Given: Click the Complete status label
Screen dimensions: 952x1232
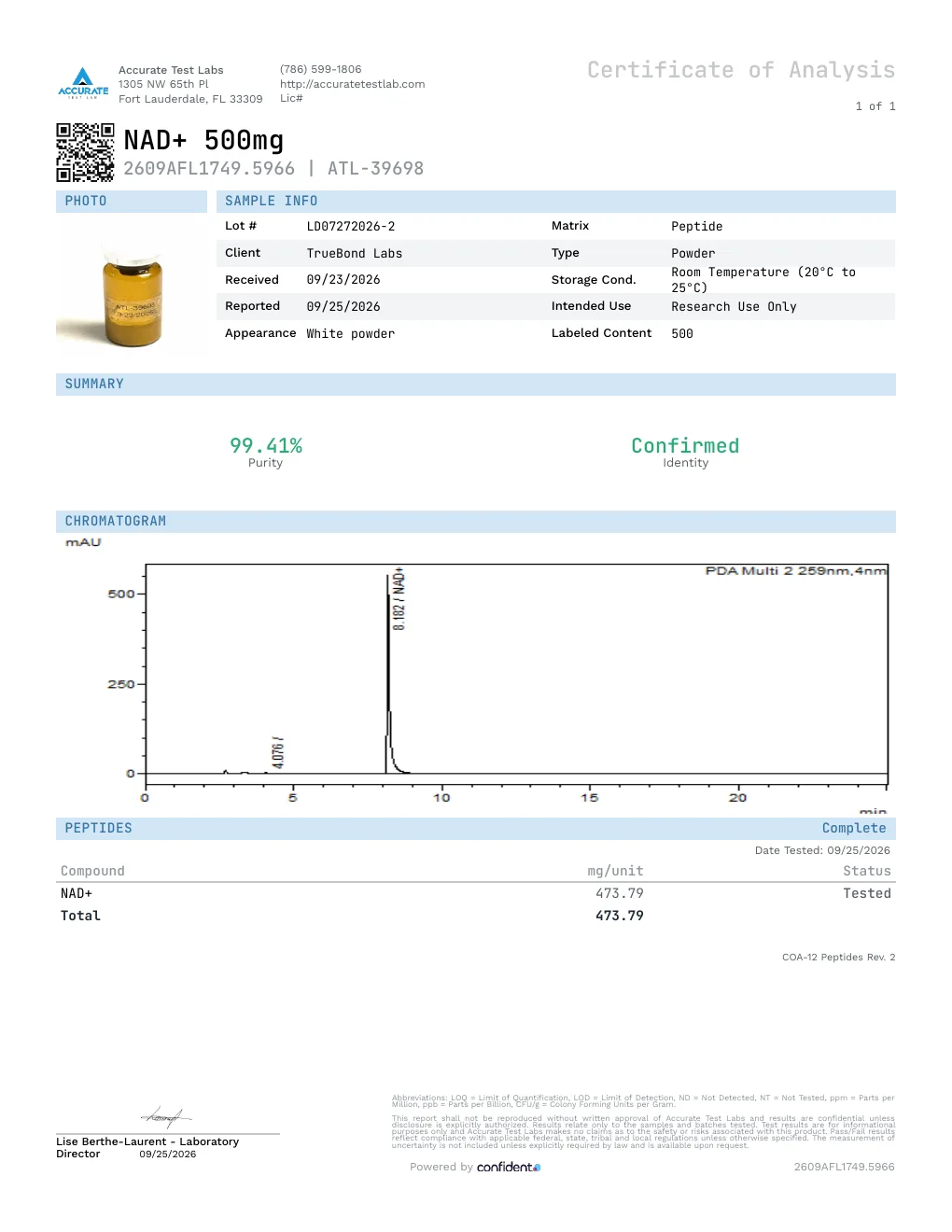Looking at the screenshot, I should 854,829.
